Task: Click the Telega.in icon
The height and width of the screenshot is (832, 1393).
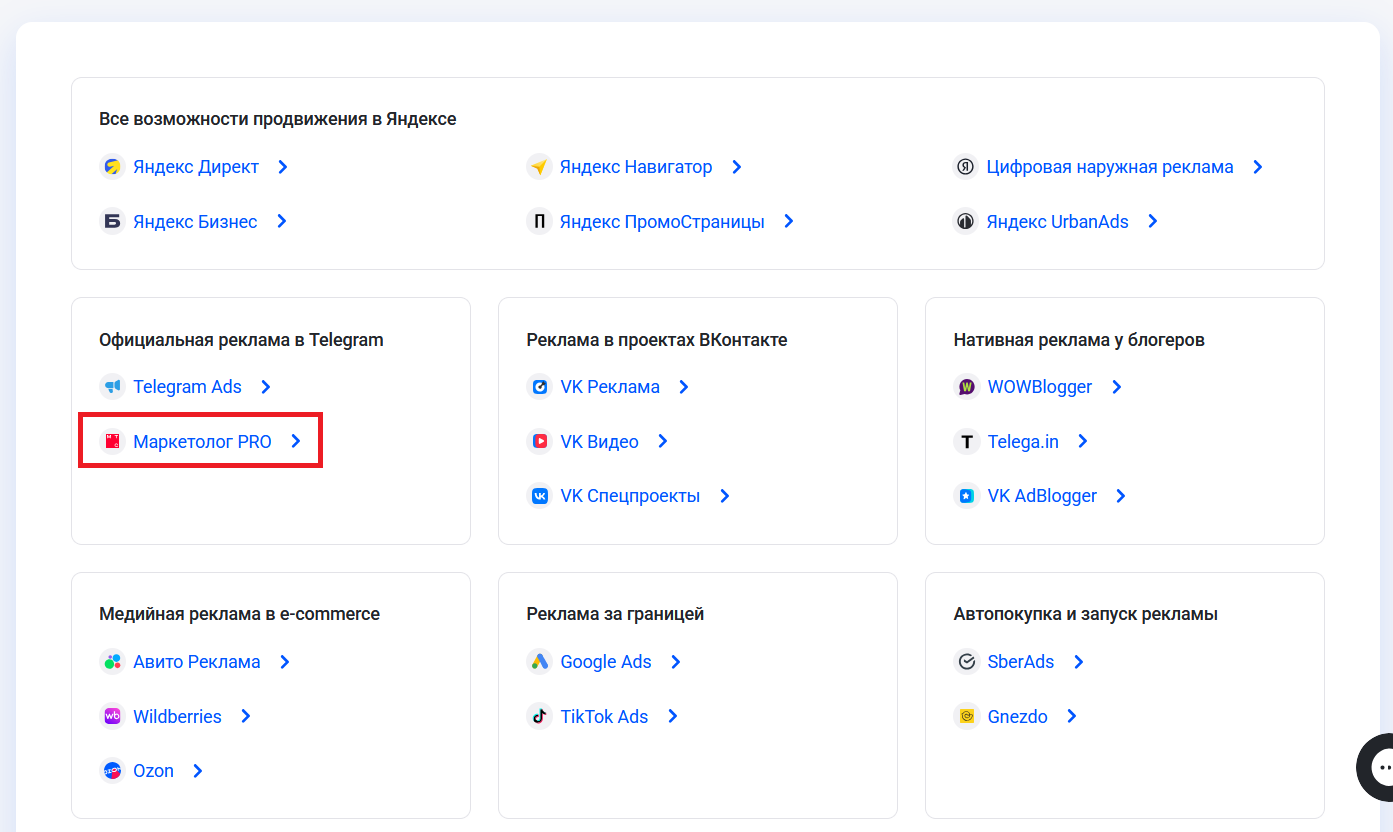Action: (x=966, y=441)
